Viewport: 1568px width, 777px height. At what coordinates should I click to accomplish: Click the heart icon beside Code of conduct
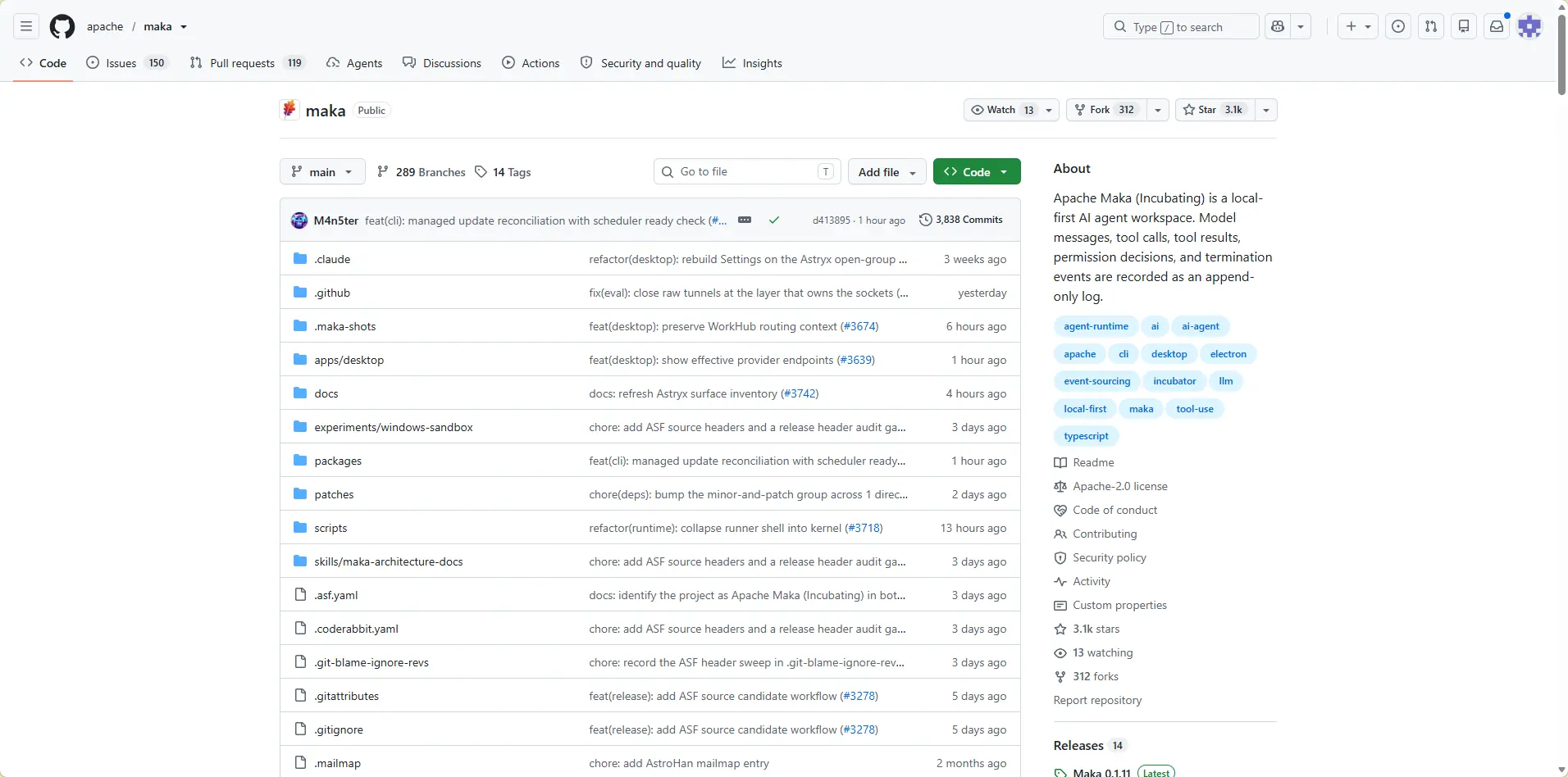pos(1060,510)
